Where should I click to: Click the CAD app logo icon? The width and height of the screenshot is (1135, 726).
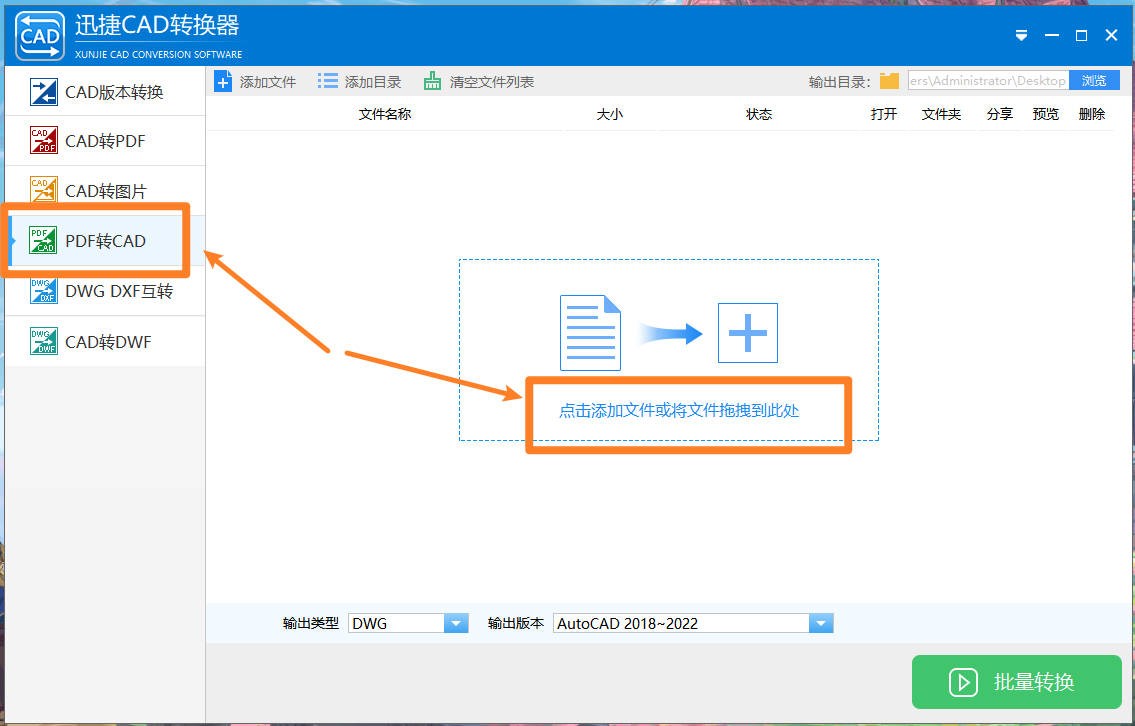[38, 33]
